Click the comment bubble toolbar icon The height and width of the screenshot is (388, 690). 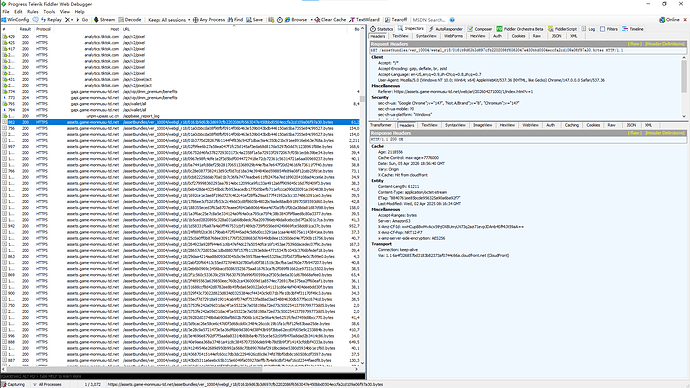tap(36, 20)
